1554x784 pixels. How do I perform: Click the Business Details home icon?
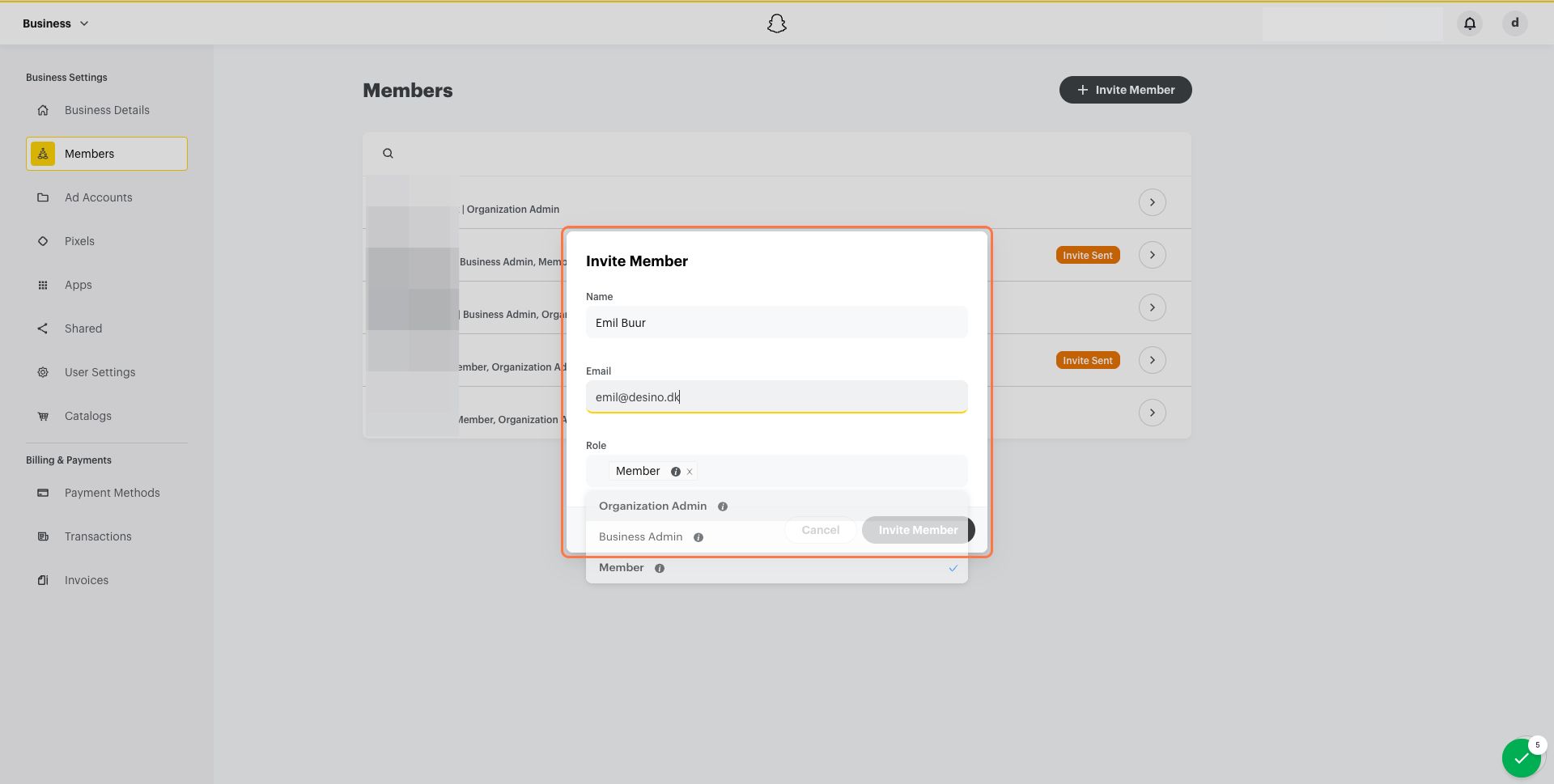[x=43, y=110]
